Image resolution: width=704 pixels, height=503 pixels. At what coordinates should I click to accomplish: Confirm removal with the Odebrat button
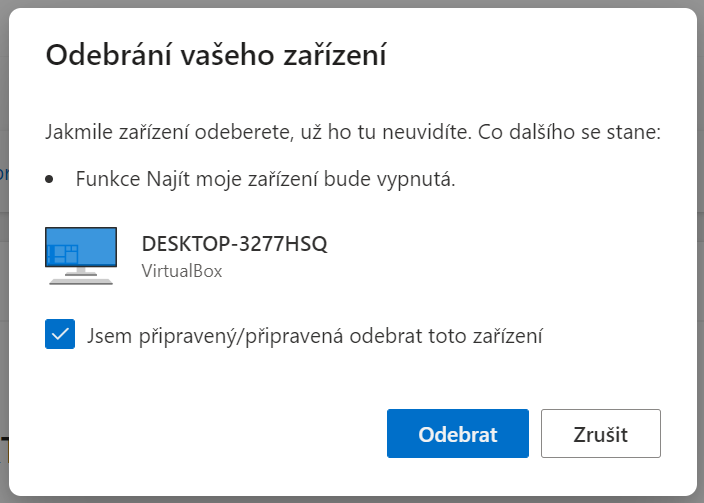(x=458, y=434)
